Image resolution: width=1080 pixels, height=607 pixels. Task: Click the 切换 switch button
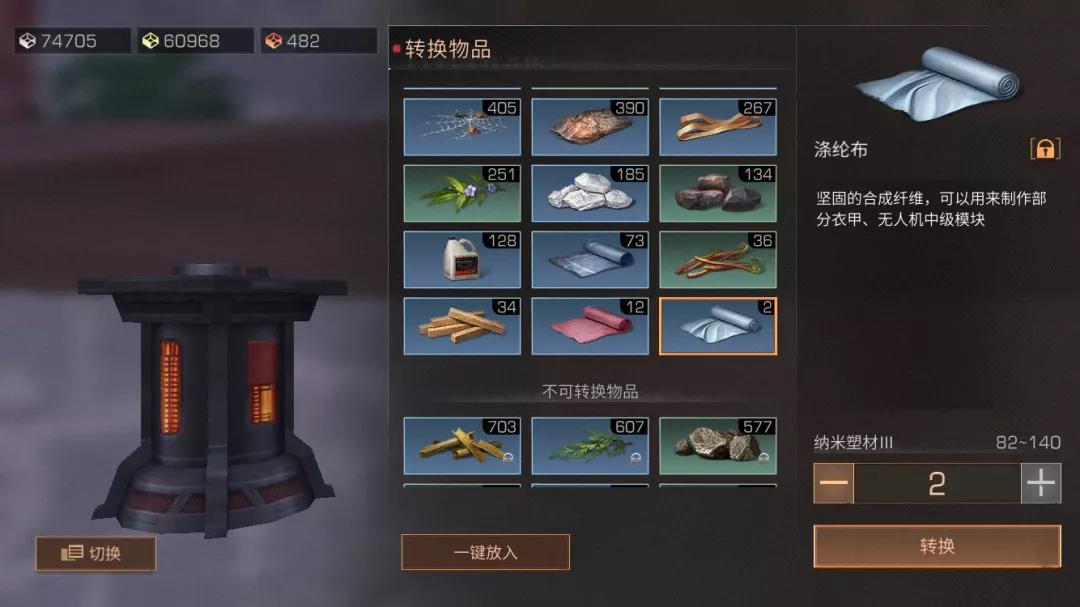coord(96,553)
